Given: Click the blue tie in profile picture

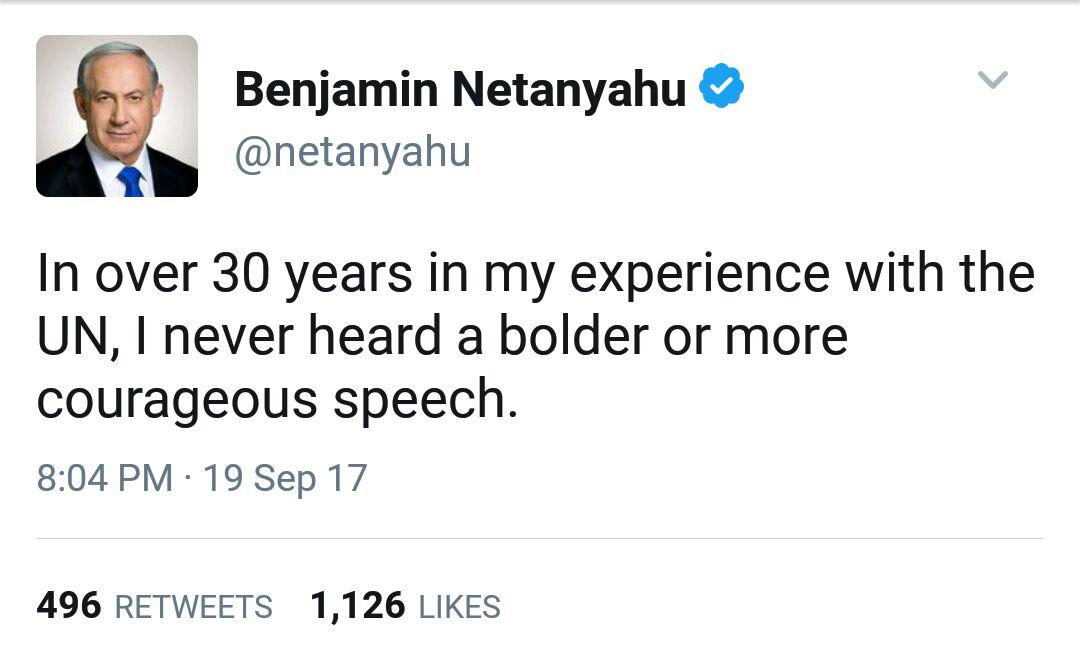Looking at the screenshot, I should (x=130, y=181).
